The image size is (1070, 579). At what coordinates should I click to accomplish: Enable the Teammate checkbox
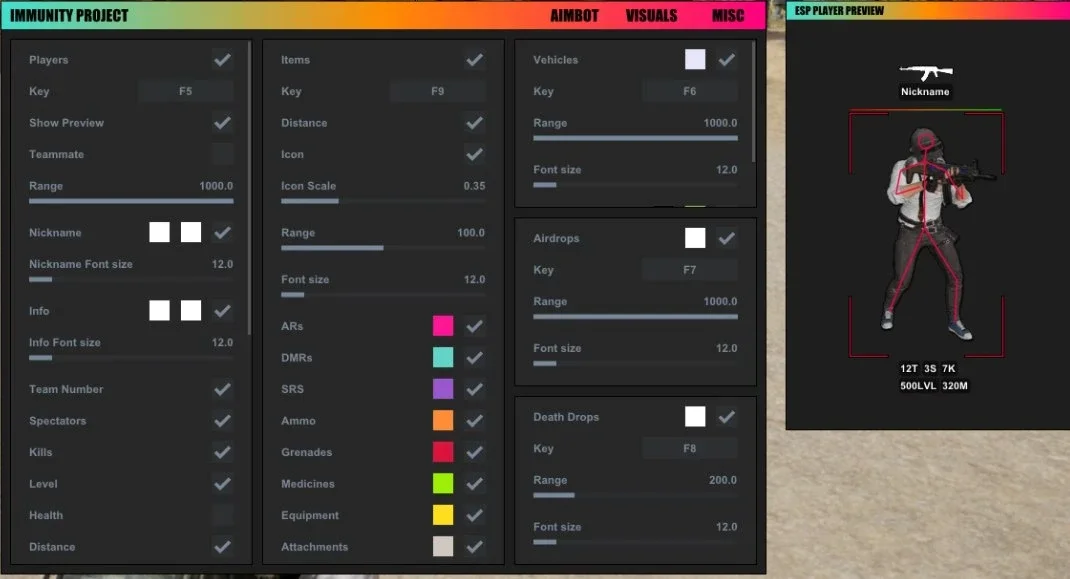tap(222, 154)
